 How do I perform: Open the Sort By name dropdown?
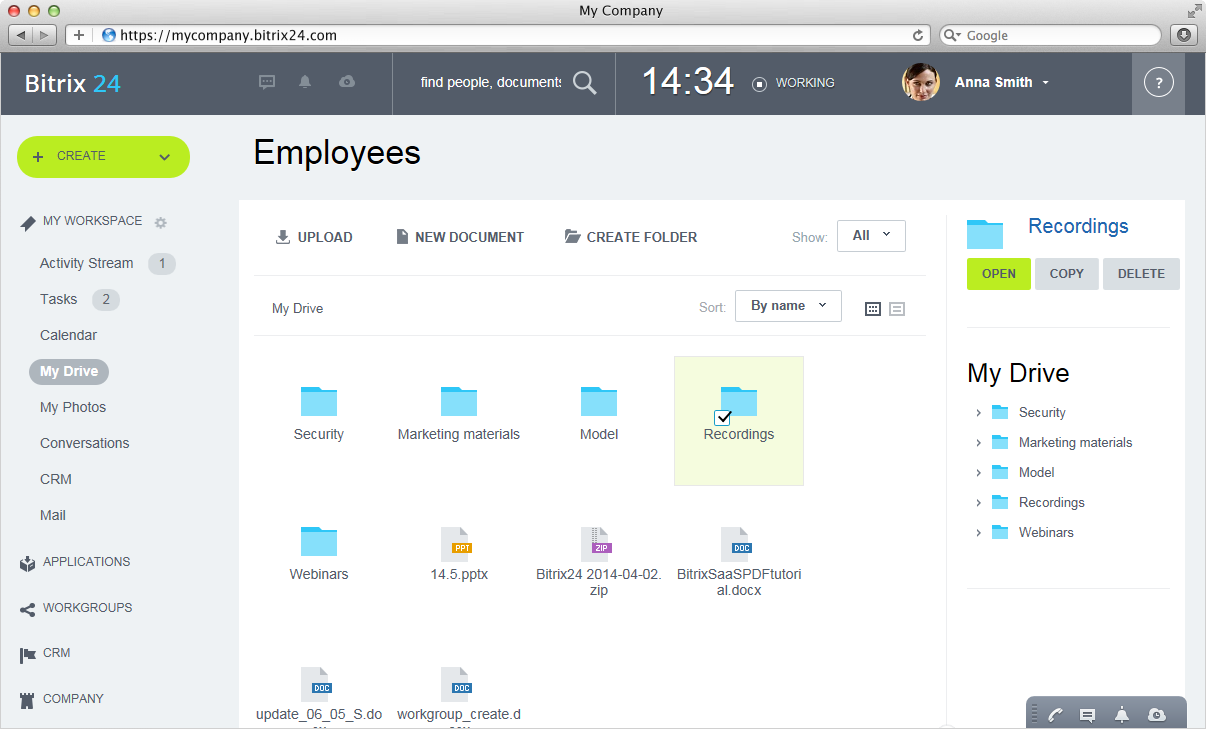(788, 306)
